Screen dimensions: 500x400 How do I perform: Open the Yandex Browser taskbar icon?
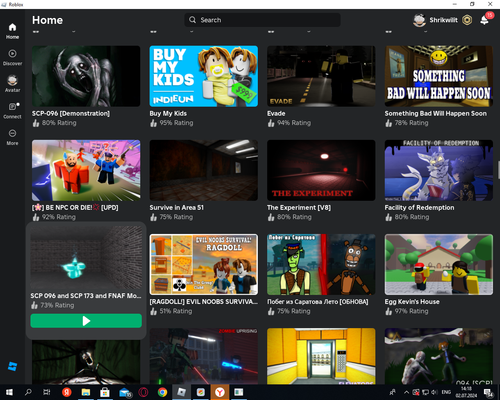220,392
